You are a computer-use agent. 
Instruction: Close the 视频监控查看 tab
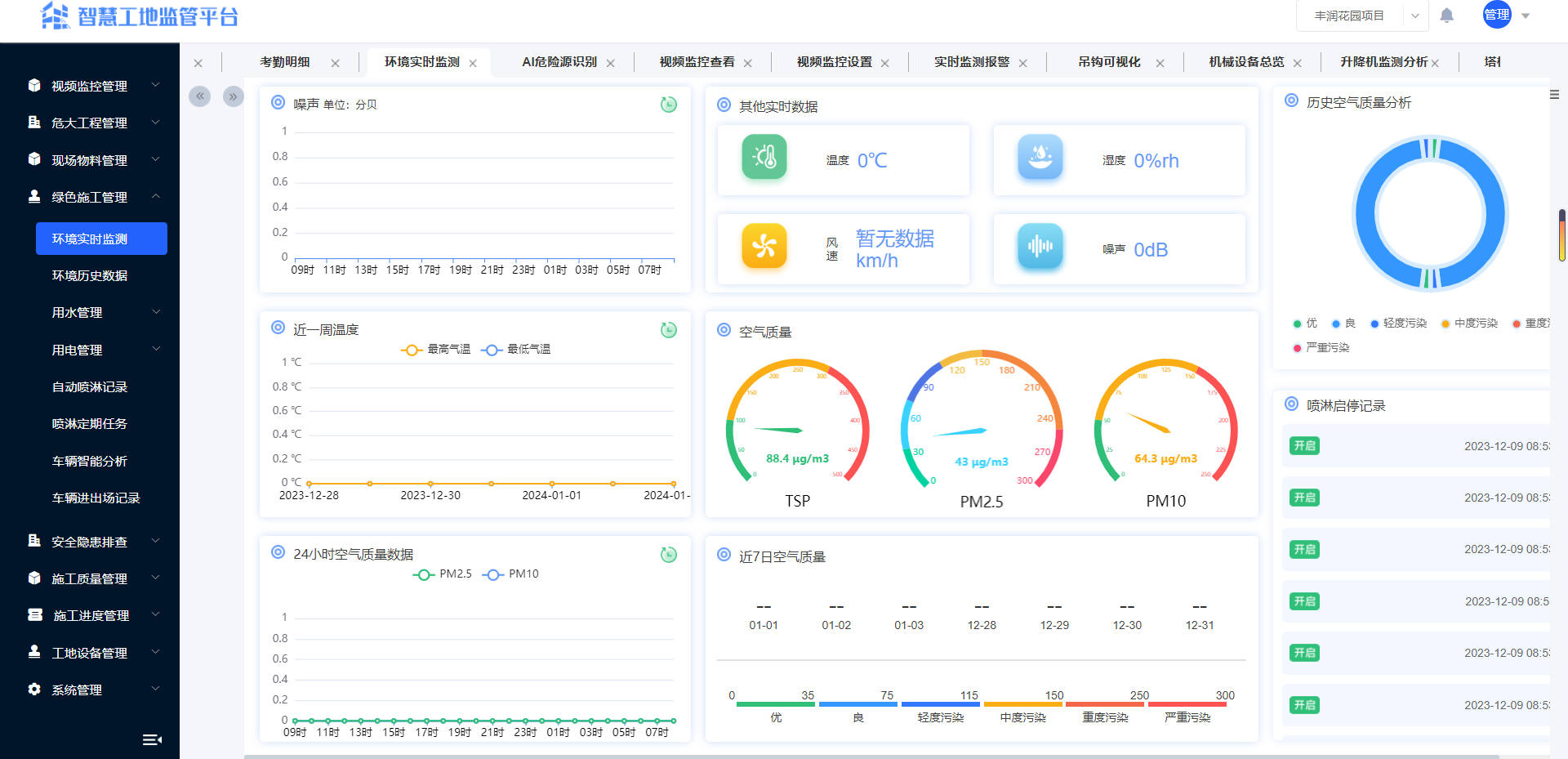point(747,63)
